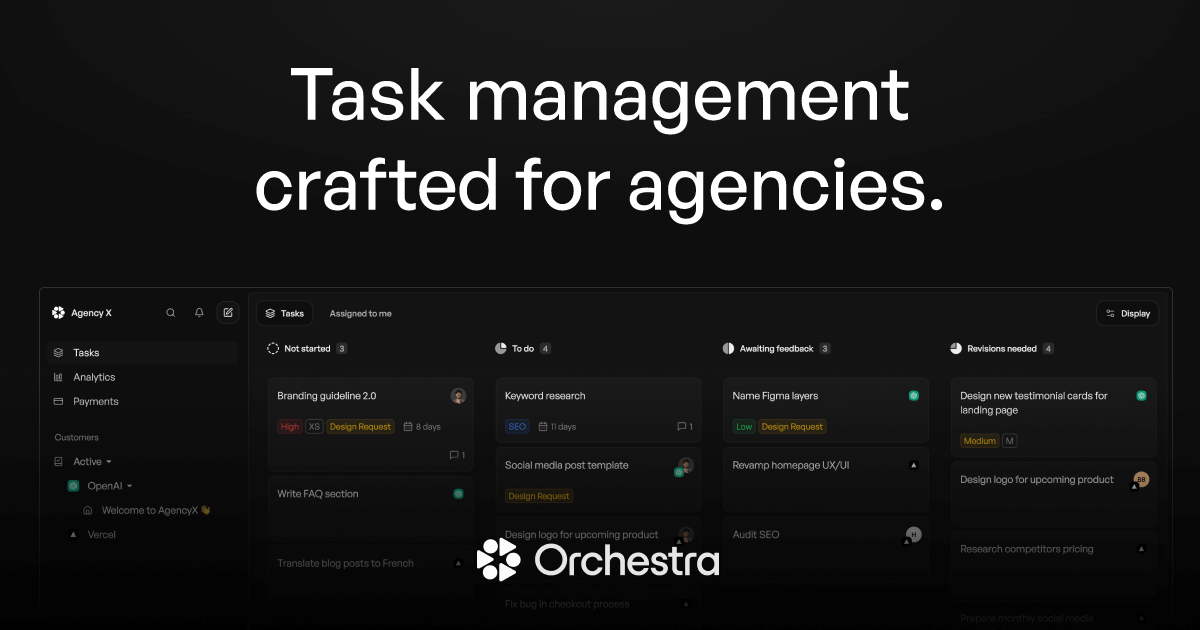Open the search with the magnifier icon
The width and height of the screenshot is (1200, 630).
pyautogui.click(x=170, y=312)
